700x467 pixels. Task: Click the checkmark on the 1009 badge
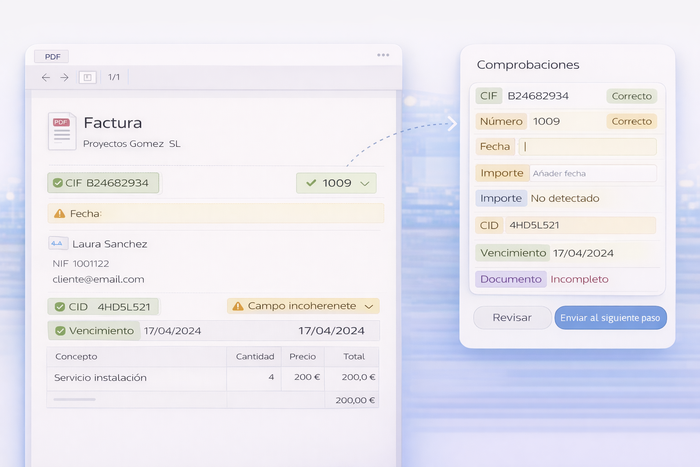pyautogui.click(x=311, y=183)
